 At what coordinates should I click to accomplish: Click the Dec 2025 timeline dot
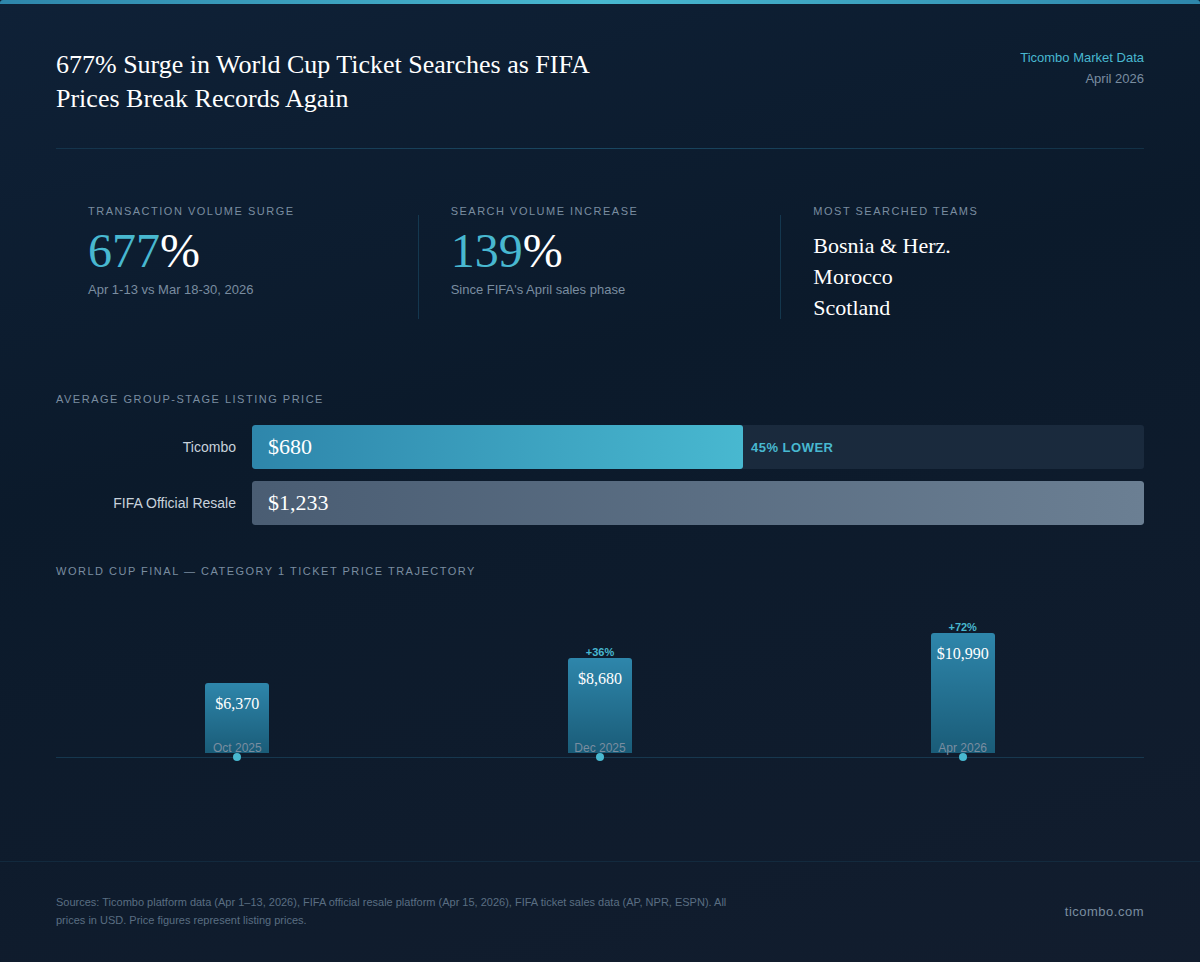pos(600,757)
